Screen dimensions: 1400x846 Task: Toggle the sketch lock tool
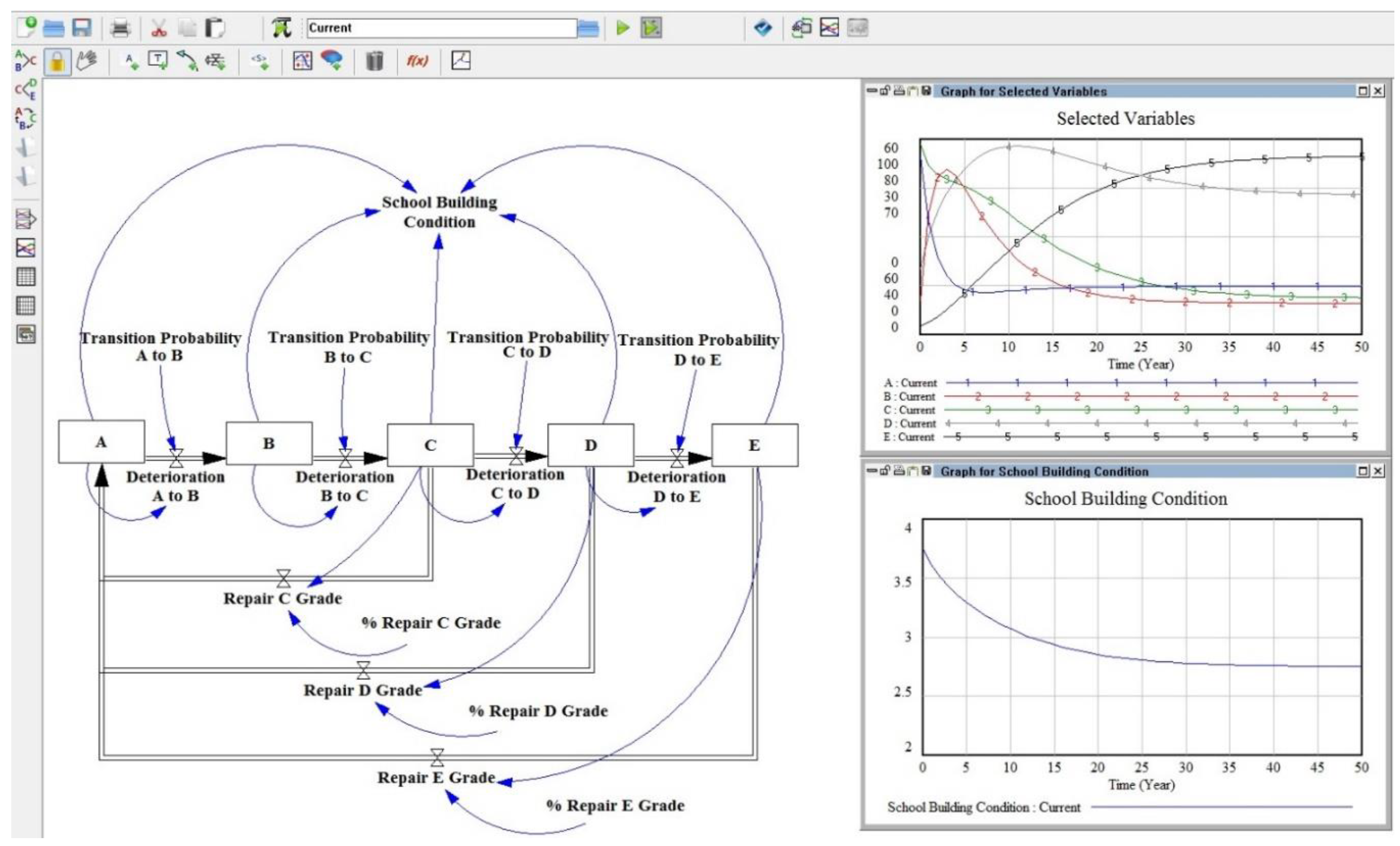pos(57,61)
